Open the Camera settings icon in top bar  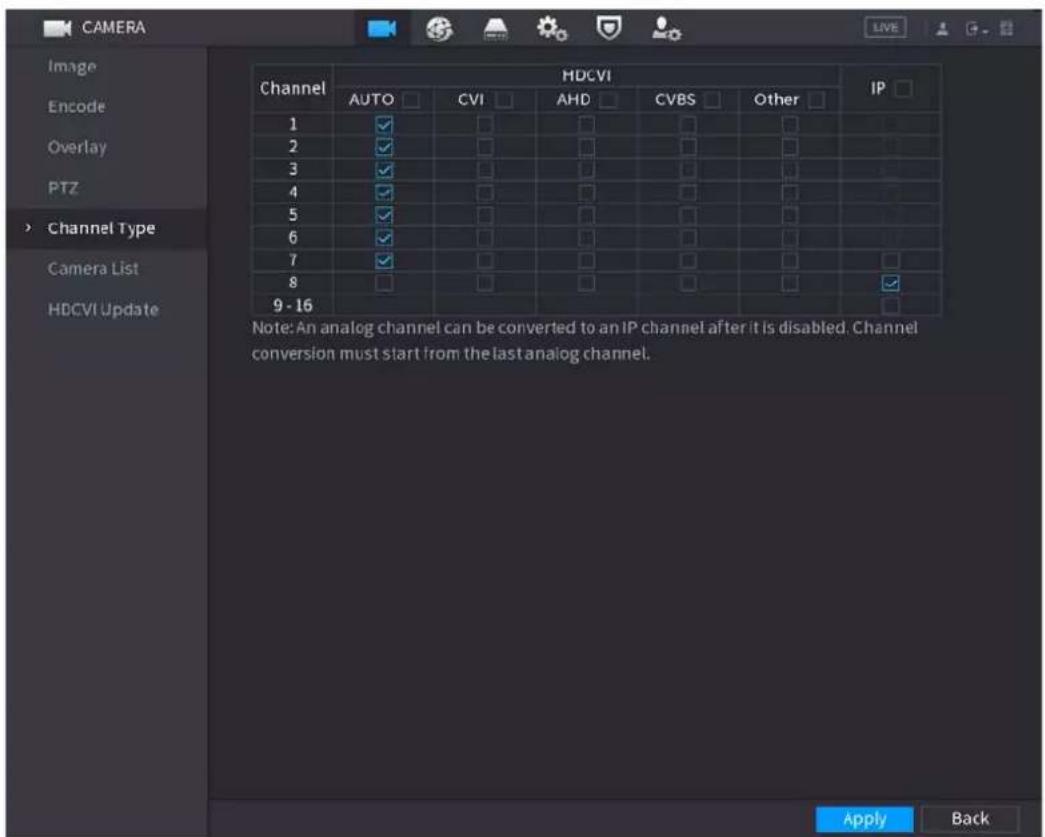click(382, 28)
